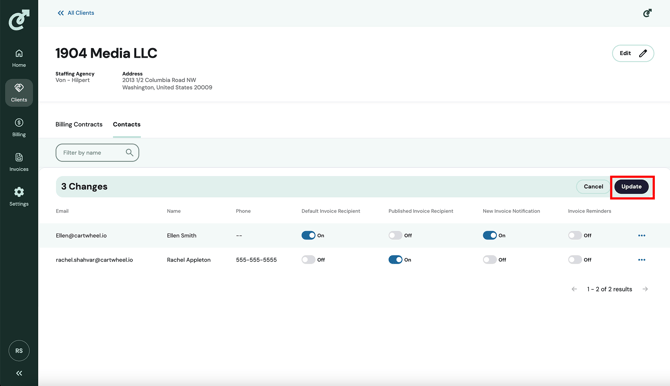
Task: Click the Cartwheel logo at top left
Action: (19, 20)
